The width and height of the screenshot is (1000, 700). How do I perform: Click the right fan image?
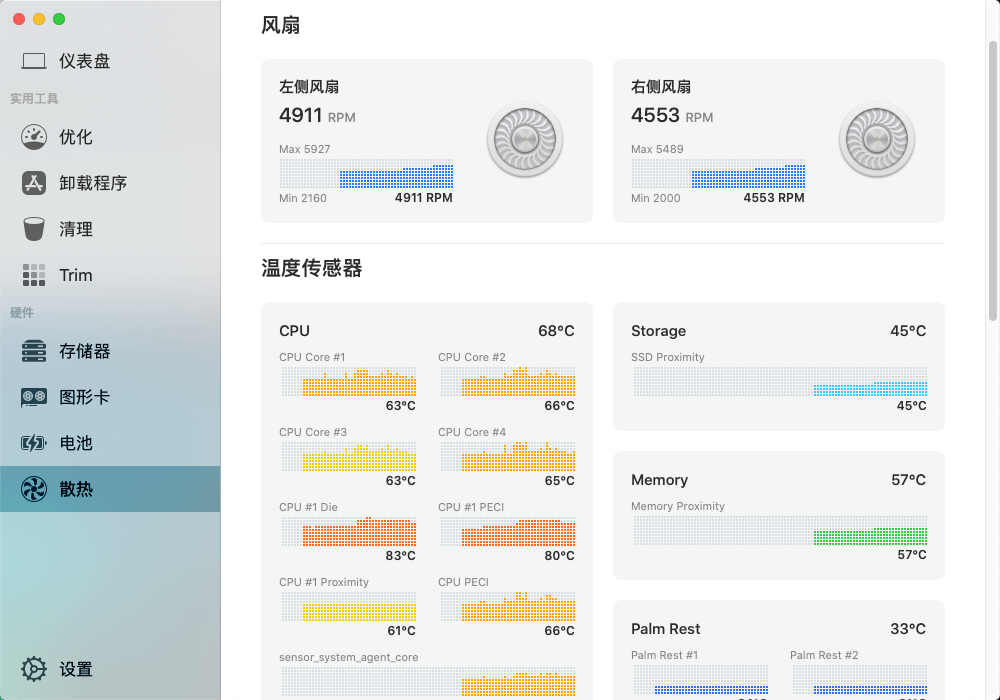point(877,140)
